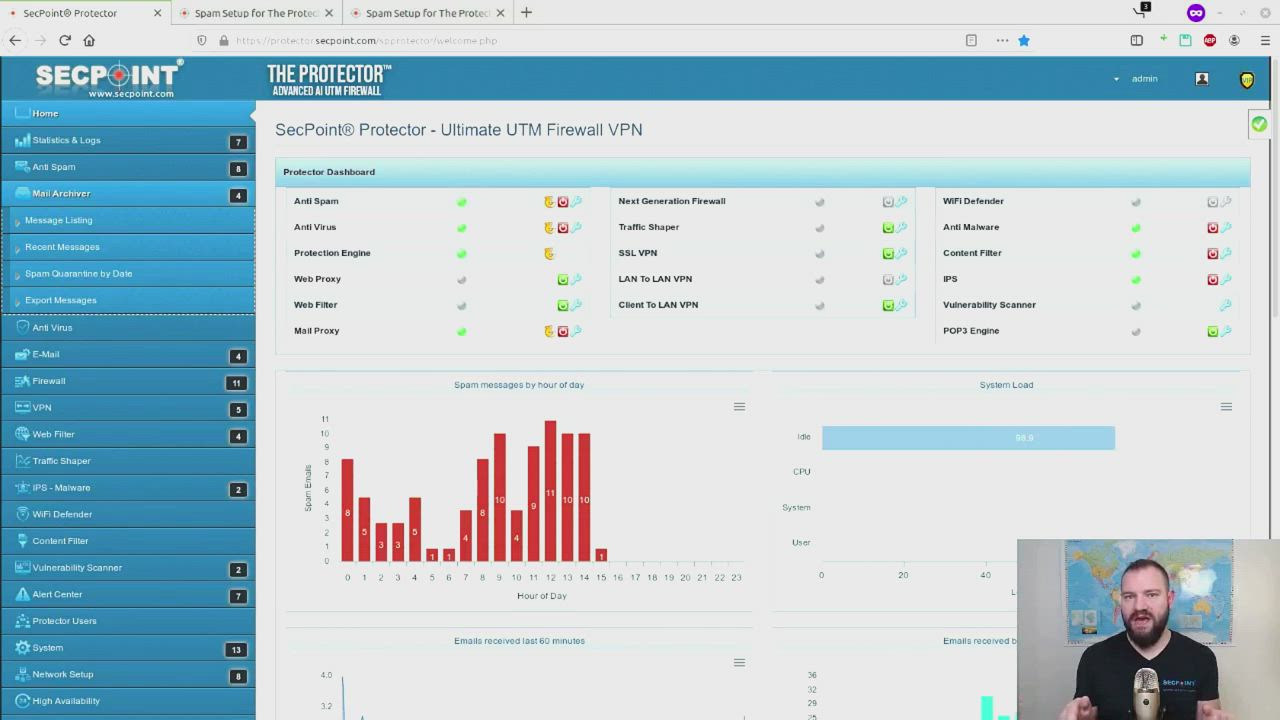Viewport: 1280px width, 720px height.
Task: Open the admin account dropdown arrow
Action: click(x=1116, y=79)
